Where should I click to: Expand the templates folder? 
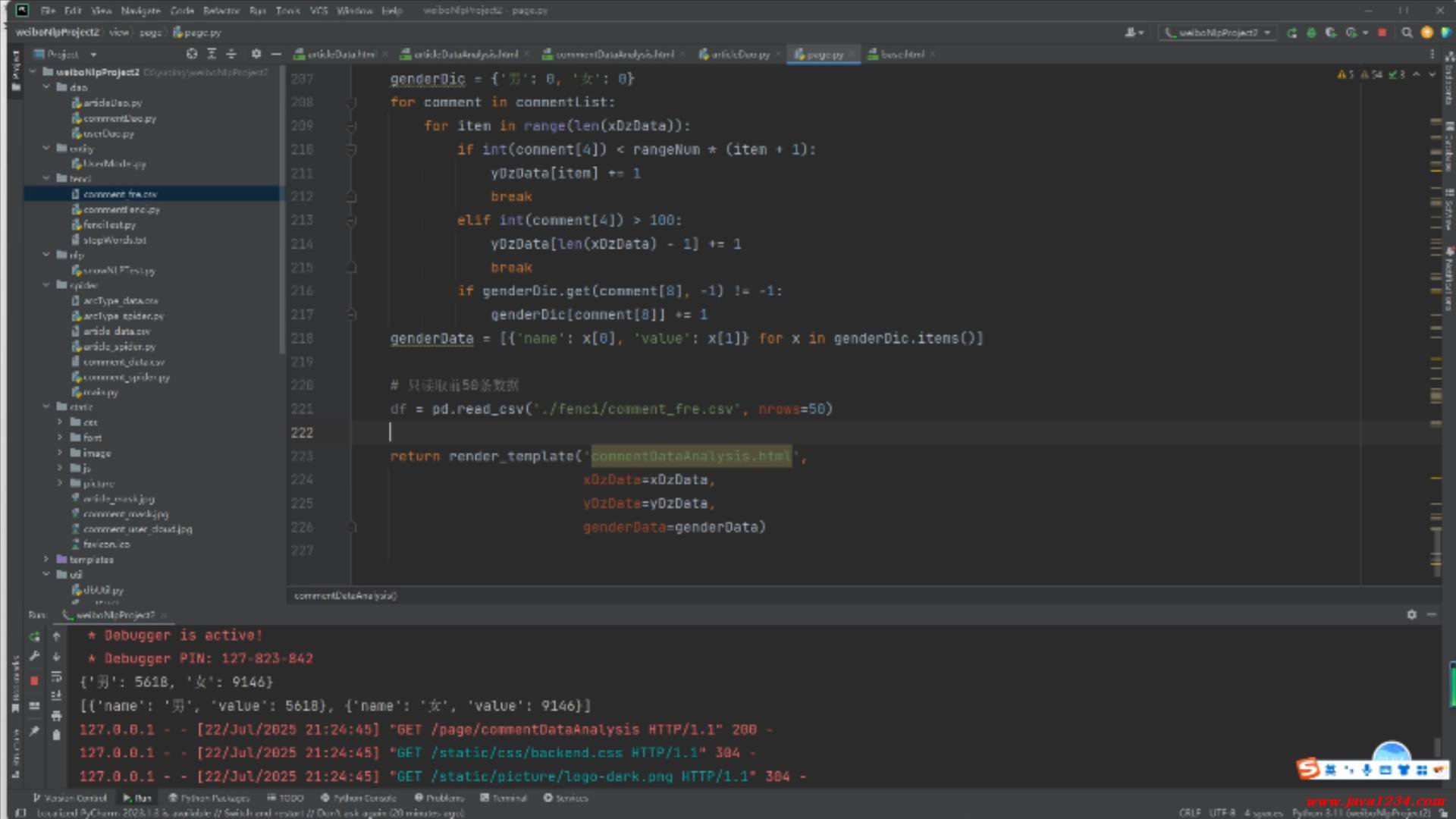pyautogui.click(x=46, y=560)
